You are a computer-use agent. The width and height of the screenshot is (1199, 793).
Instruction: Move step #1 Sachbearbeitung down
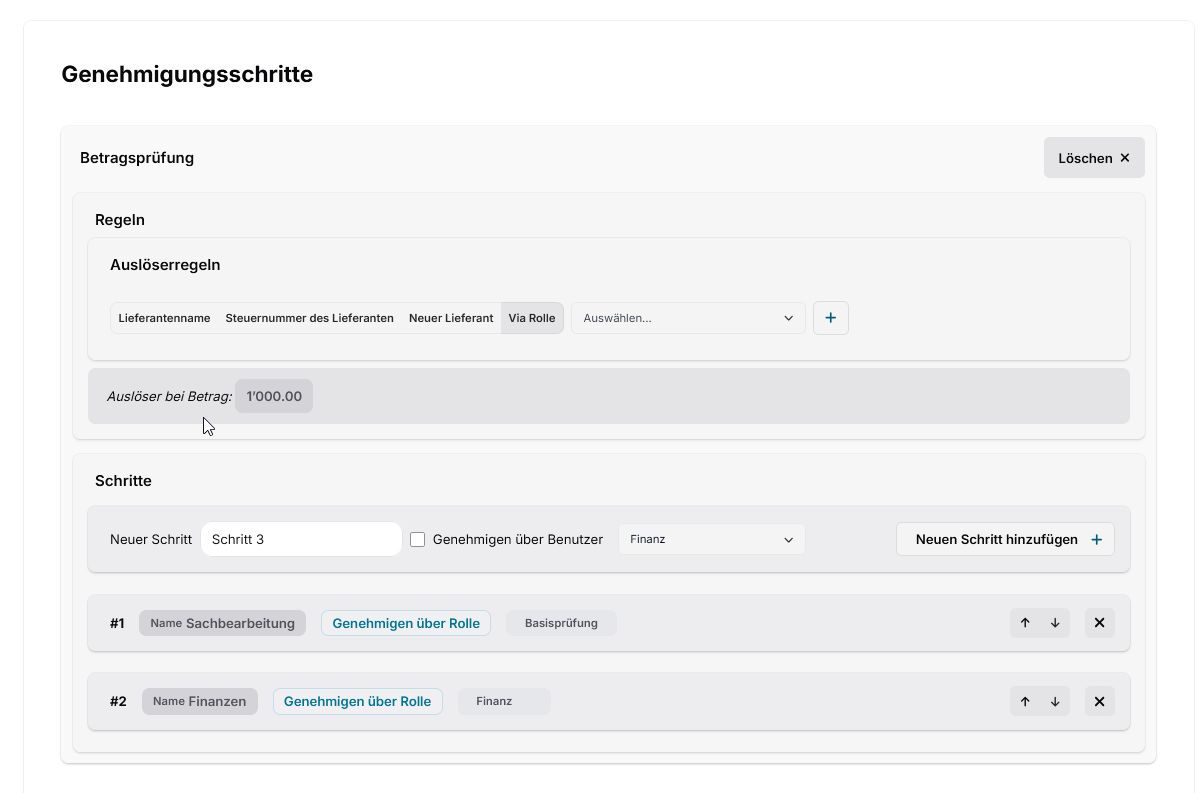(x=1054, y=622)
